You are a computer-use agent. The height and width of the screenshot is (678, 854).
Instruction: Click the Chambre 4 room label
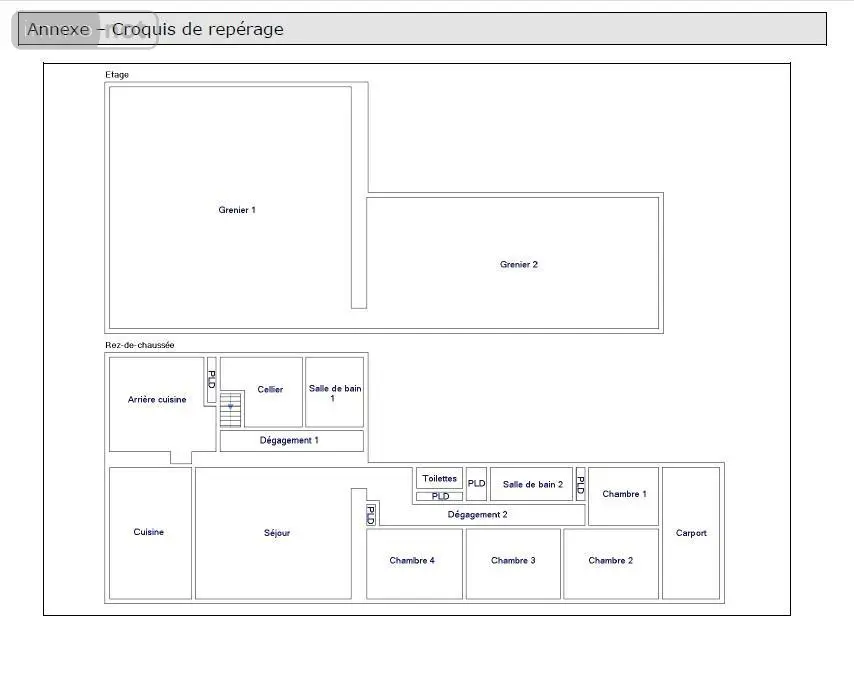coord(412,560)
